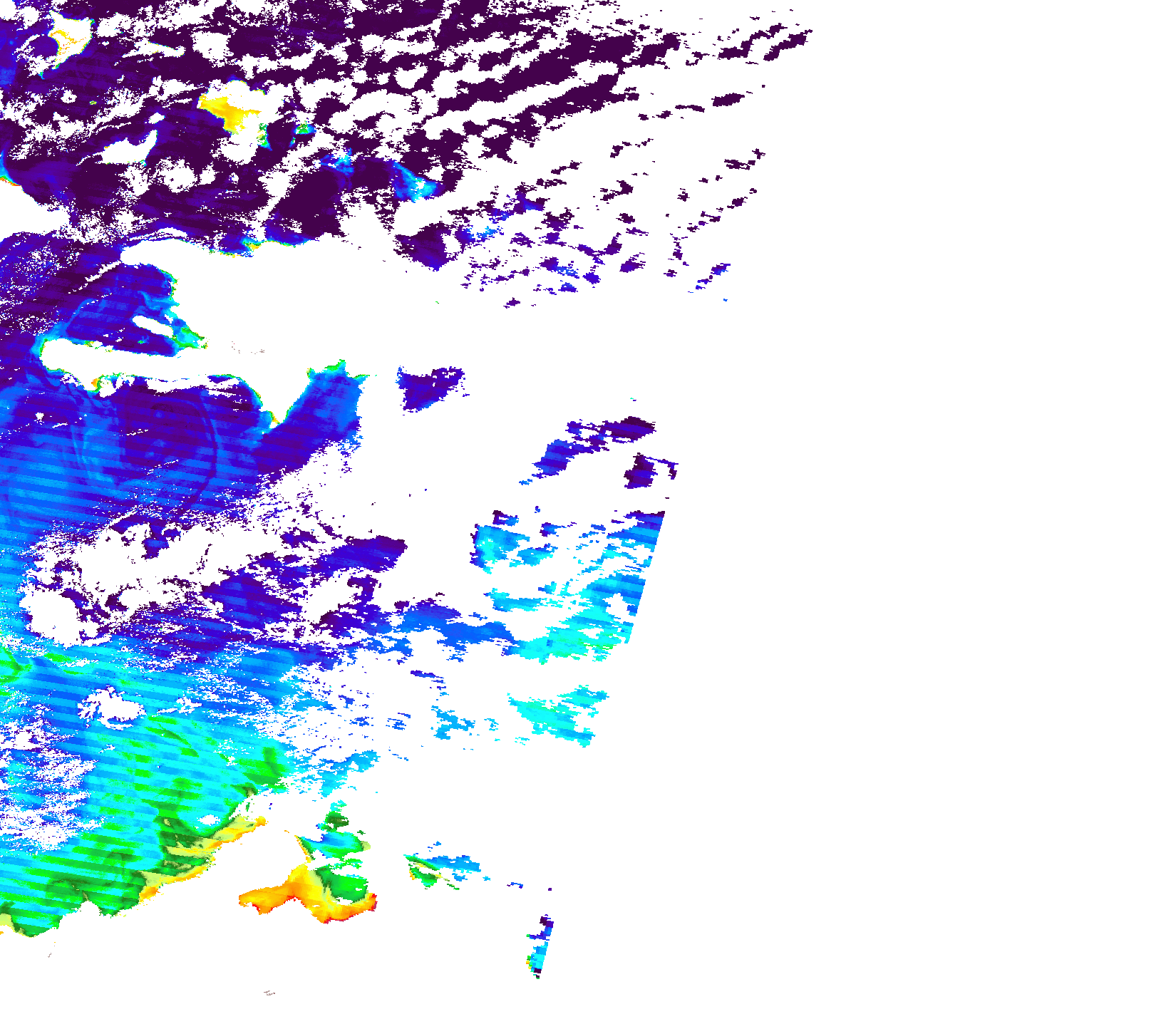Click the small grey mark near the bottom
The image size is (1176, 1019).
(x=269, y=993)
